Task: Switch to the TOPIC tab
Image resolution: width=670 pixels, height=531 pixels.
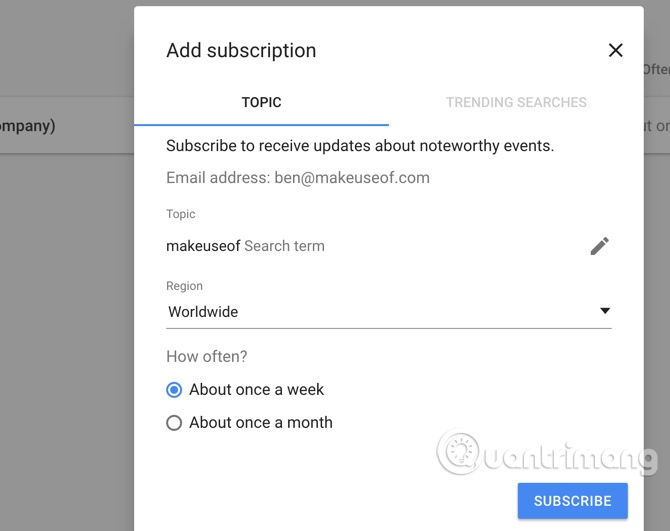Action: [261, 102]
